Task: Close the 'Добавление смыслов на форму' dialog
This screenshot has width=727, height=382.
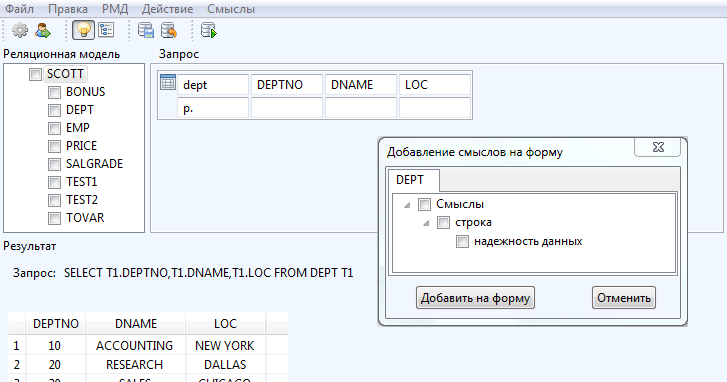Action: [657, 147]
